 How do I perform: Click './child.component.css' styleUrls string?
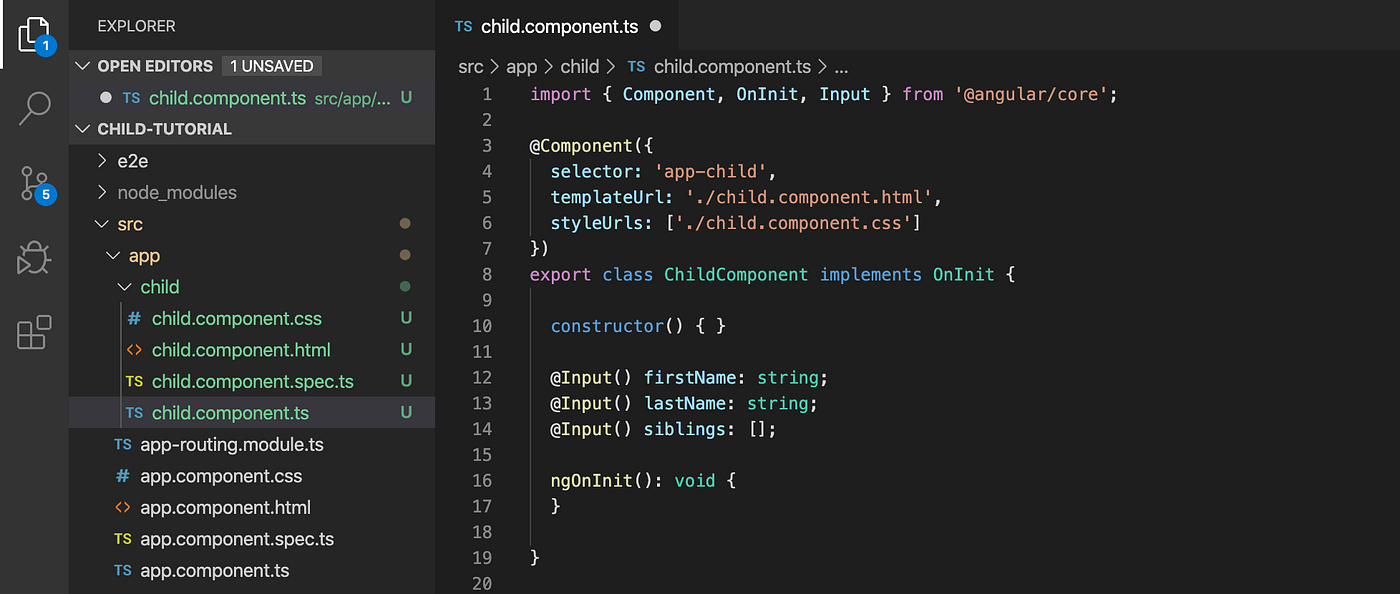tap(792, 223)
